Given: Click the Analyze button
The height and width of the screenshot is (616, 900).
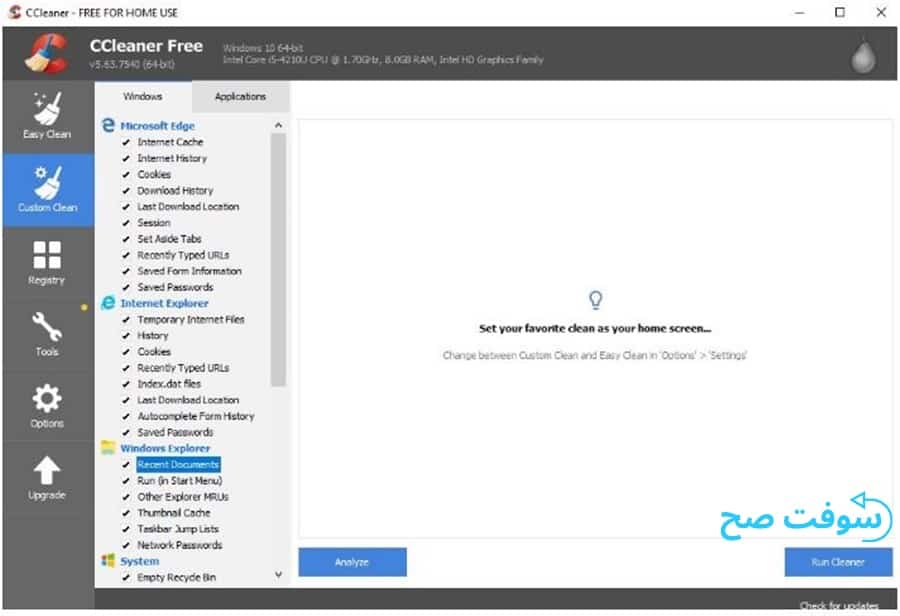Looking at the screenshot, I should 352,562.
